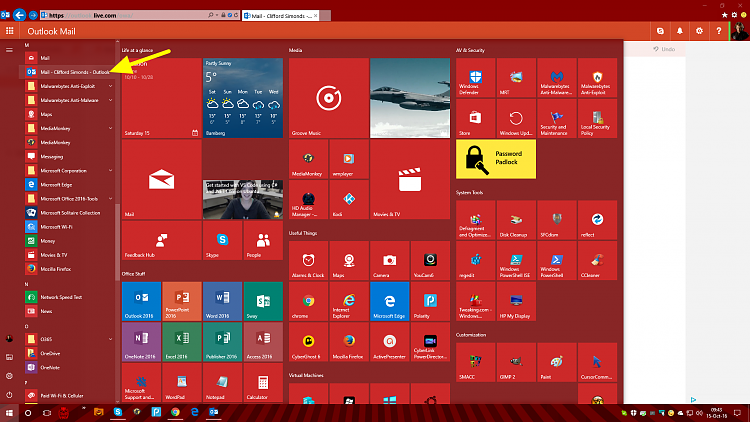
Task: Launch the Disk Cleanup tile
Action: pos(516,220)
